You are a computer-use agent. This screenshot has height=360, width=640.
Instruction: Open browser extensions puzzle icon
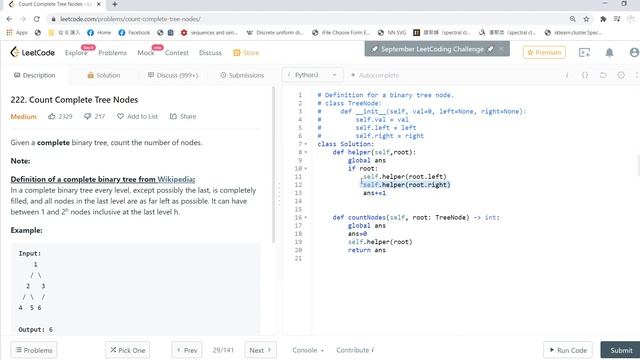(603, 19)
